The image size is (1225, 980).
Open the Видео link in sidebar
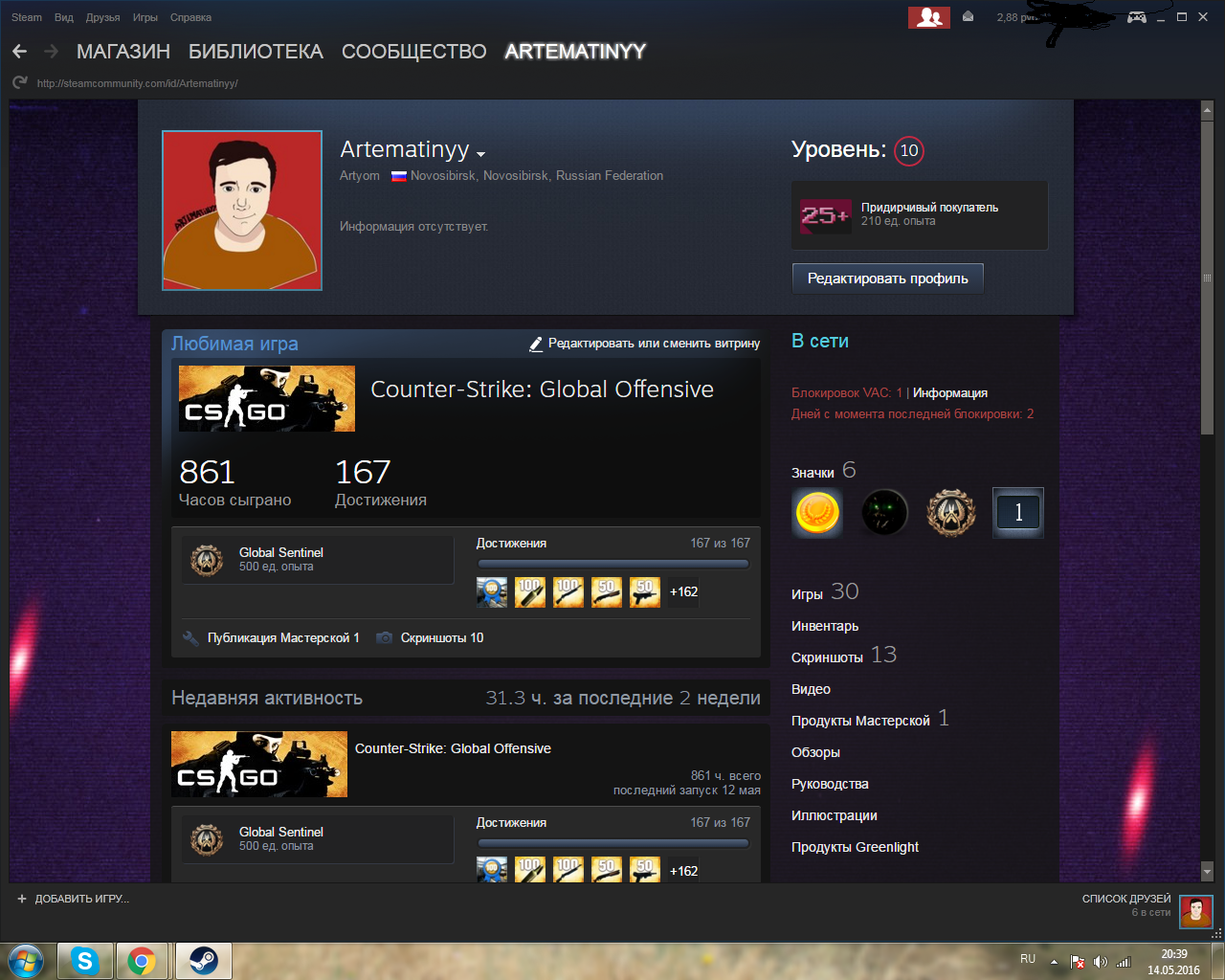pyautogui.click(x=811, y=689)
